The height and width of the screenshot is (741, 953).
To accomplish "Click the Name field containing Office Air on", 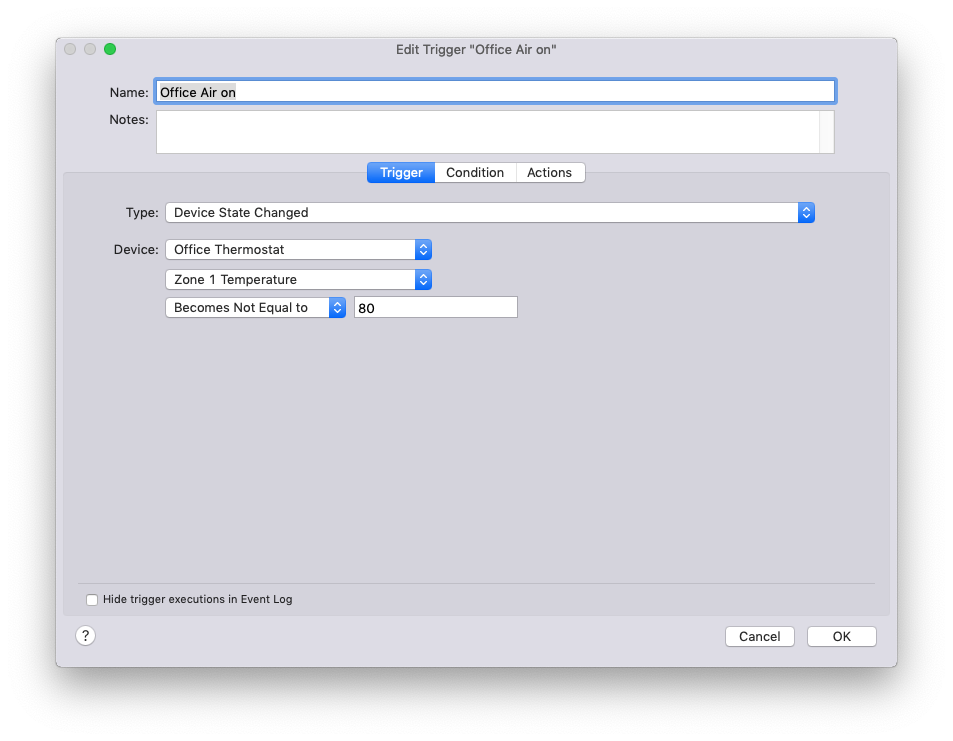I will [495, 92].
